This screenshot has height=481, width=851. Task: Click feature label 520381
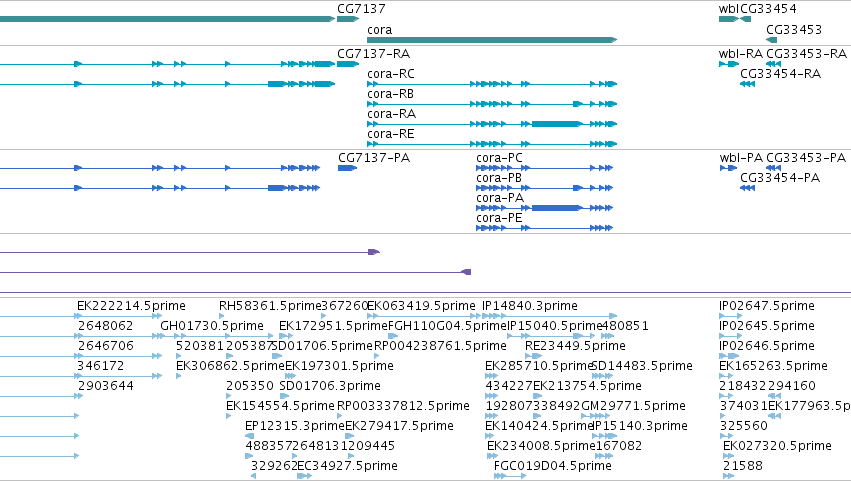click(199, 346)
